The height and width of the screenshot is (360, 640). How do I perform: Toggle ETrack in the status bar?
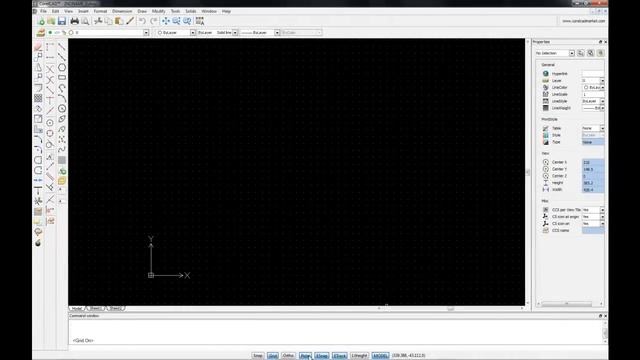pos(340,356)
